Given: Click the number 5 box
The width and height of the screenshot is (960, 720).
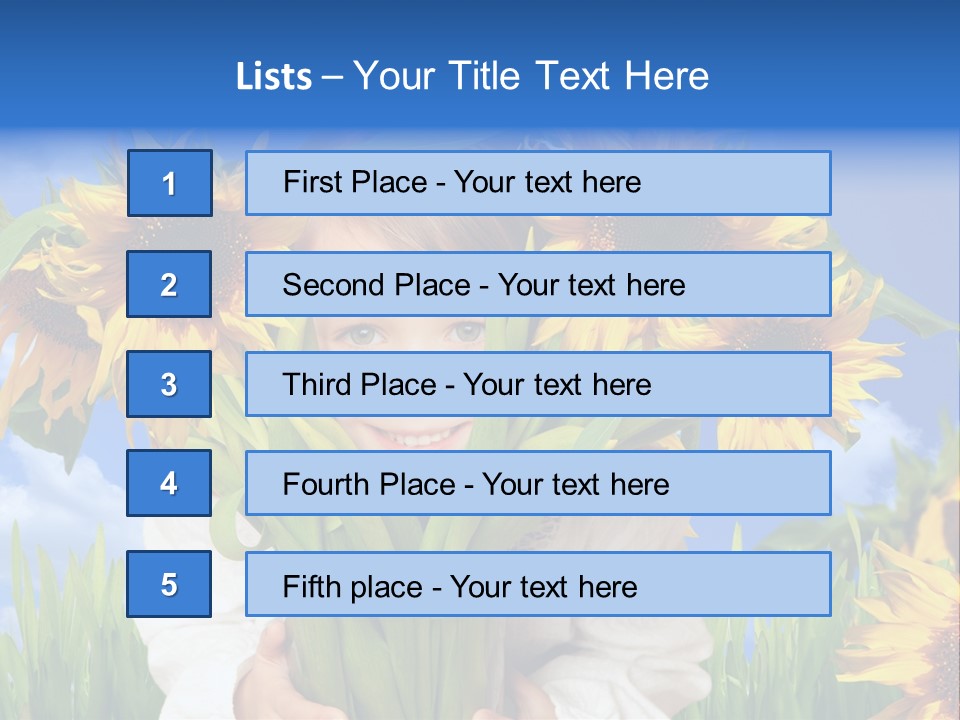Looking at the screenshot, I should coord(169,584).
